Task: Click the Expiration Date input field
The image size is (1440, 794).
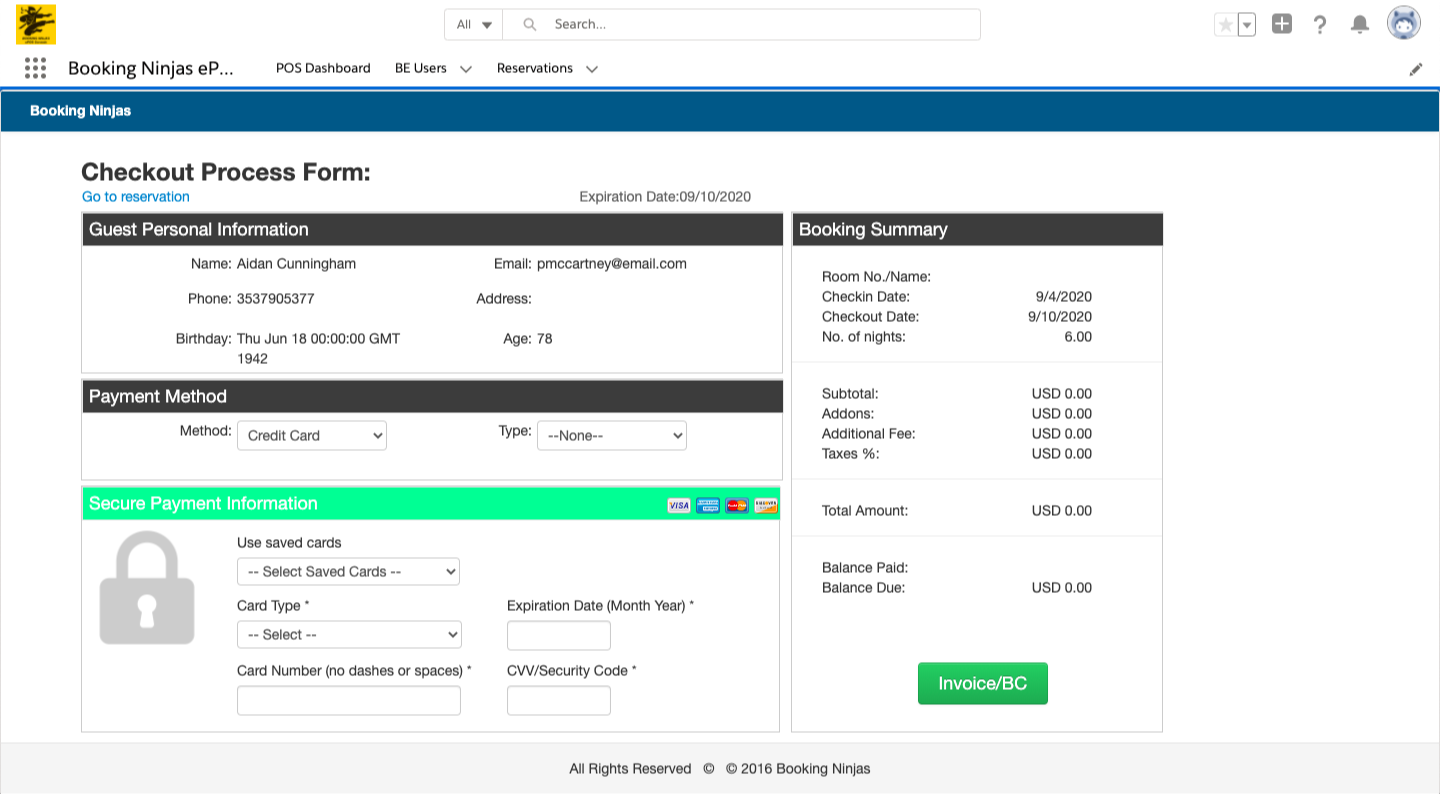Action: 559,635
